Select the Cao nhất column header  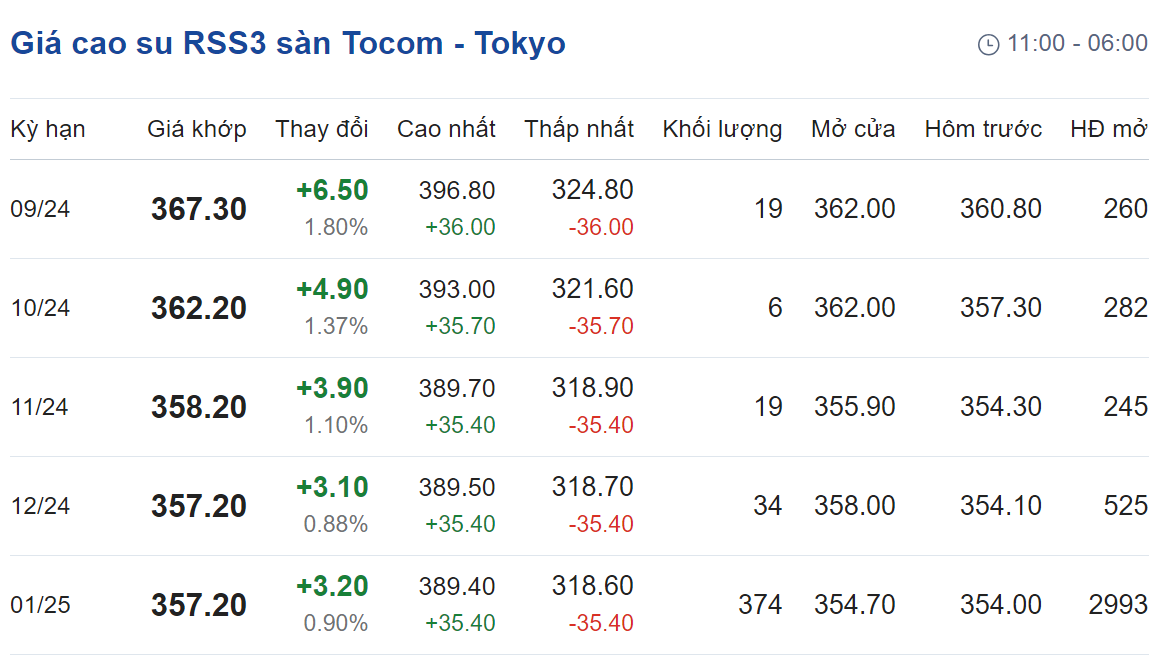[x=446, y=129]
